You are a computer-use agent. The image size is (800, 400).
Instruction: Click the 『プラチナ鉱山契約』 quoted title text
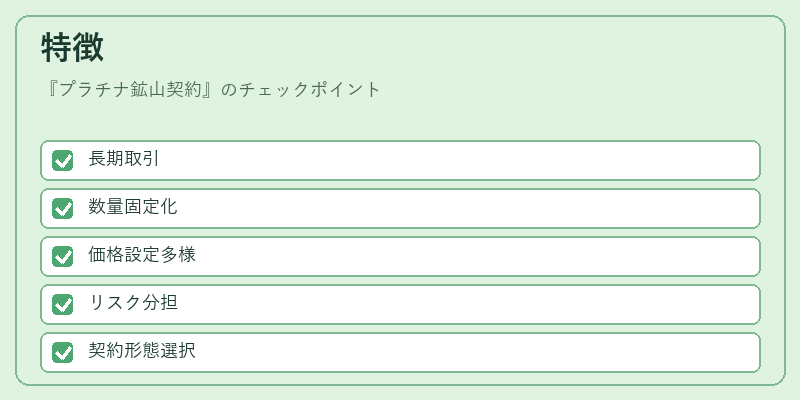131,89
